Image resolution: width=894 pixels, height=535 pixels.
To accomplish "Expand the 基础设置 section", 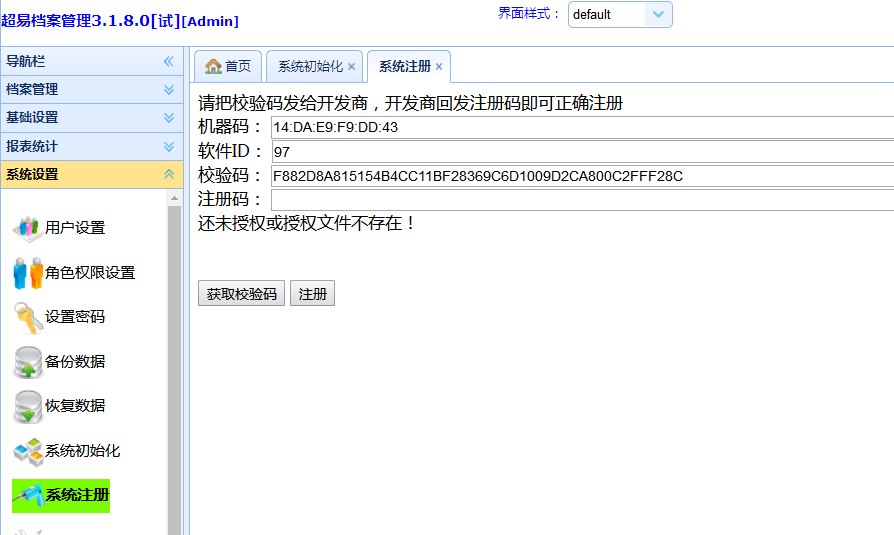I will click(169, 117).
